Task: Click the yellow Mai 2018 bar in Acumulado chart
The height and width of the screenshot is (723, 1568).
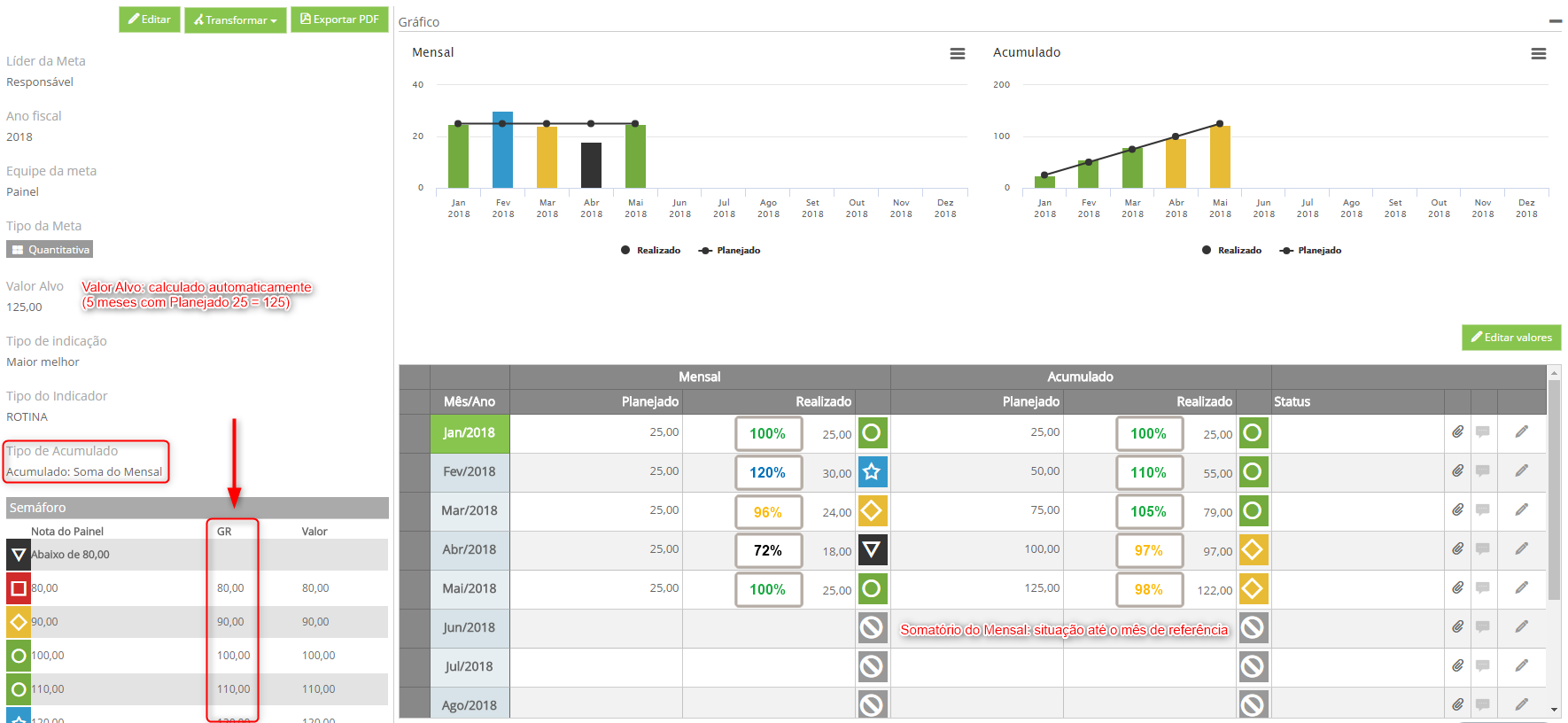Action: (x=1220, y=157)
